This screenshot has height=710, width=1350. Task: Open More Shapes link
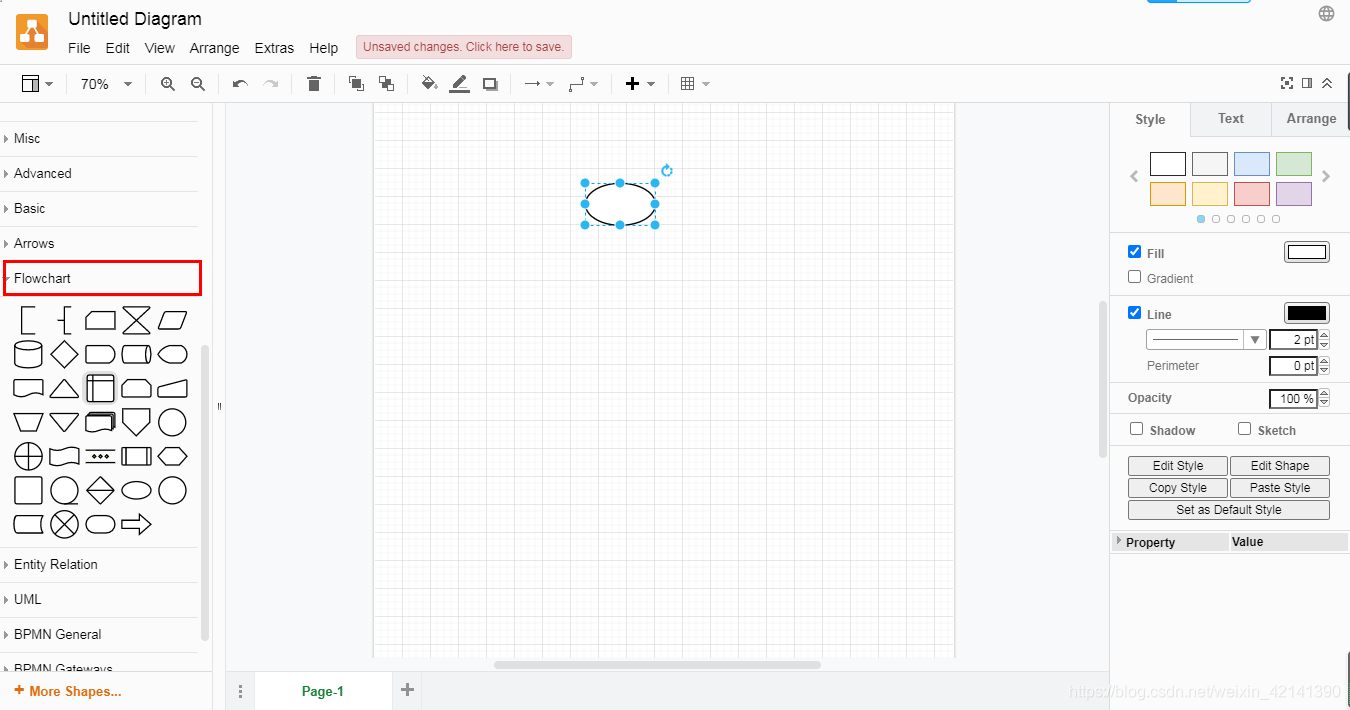tap(68, 691)
